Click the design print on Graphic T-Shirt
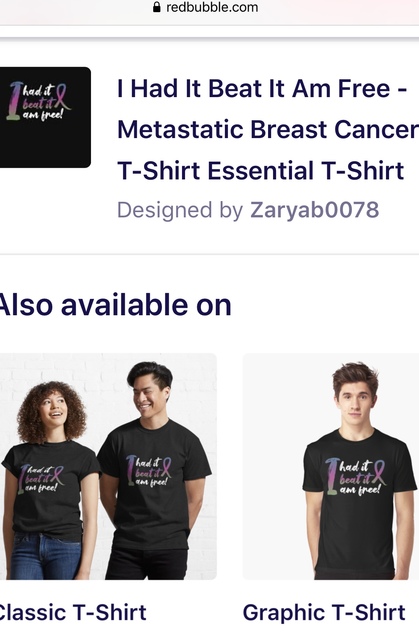Image resolution: width=419 pixels, height=640 pixels. tap(355, 476)
